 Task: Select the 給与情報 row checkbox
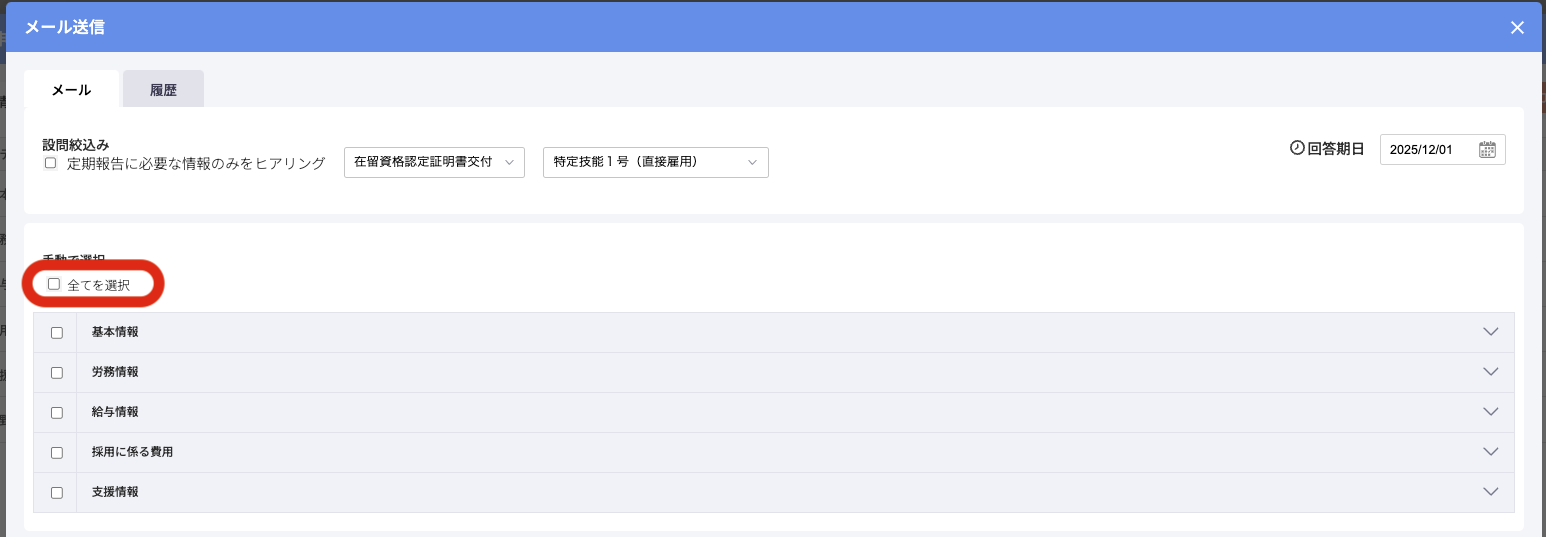click(x=57, y=412)
